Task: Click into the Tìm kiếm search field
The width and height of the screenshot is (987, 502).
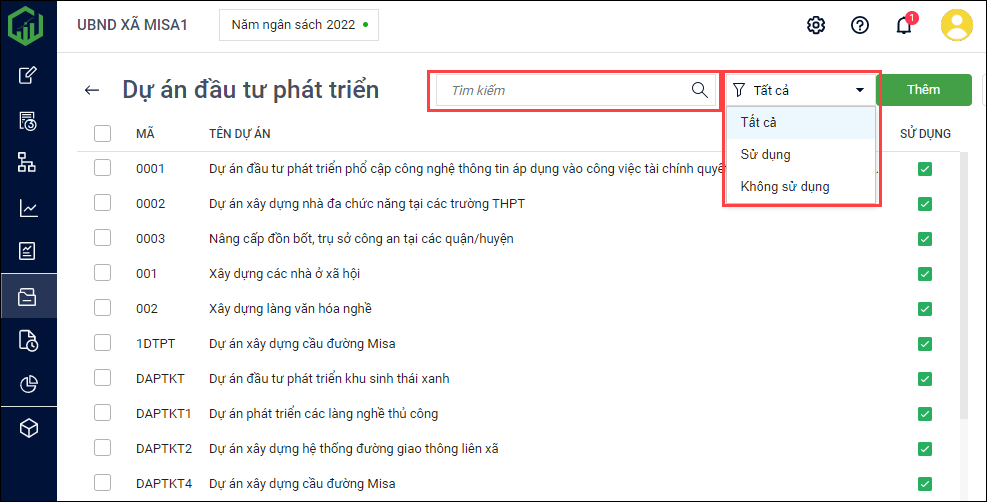Action: [x=565, y=90]
